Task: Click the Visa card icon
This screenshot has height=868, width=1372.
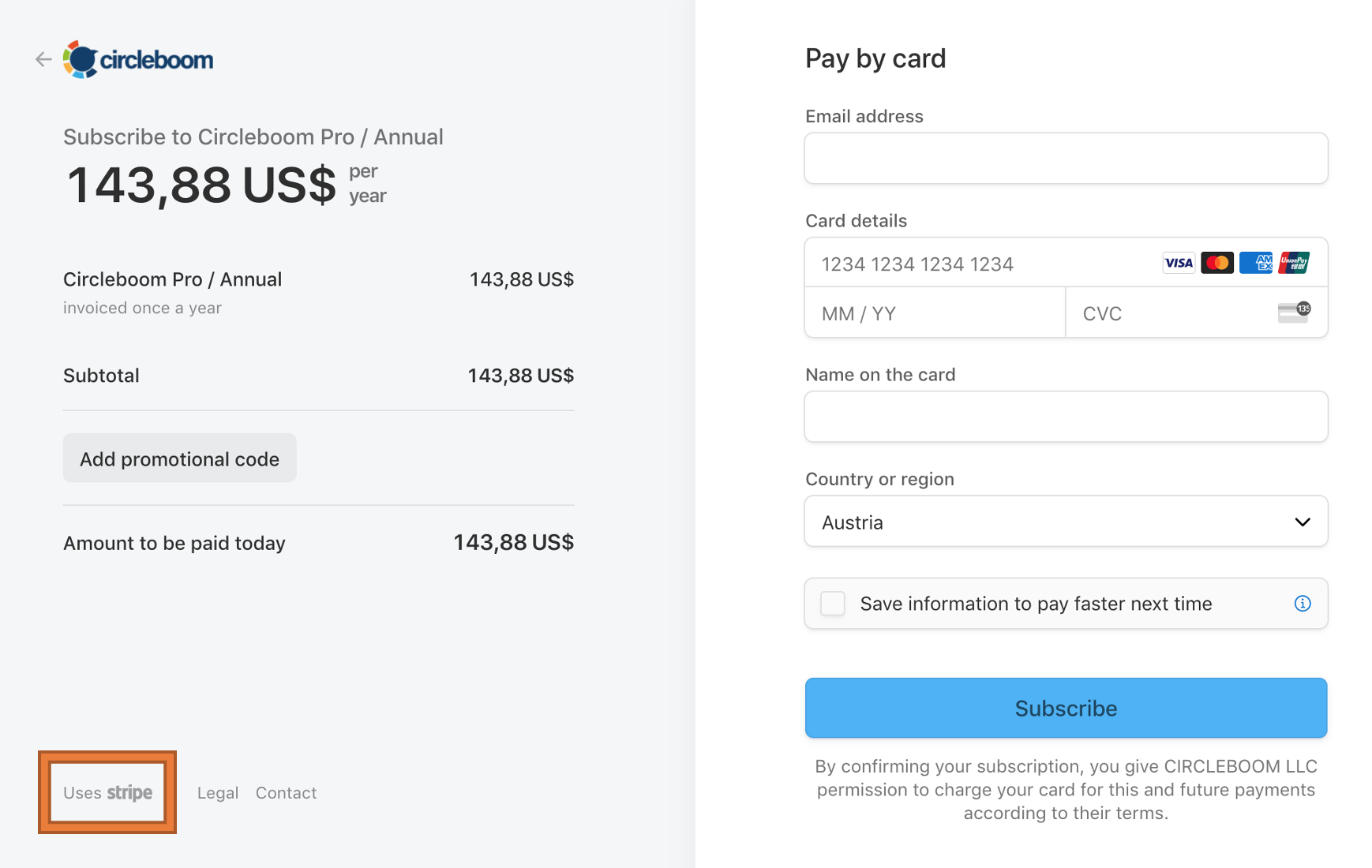Action: click(1179, 263)
